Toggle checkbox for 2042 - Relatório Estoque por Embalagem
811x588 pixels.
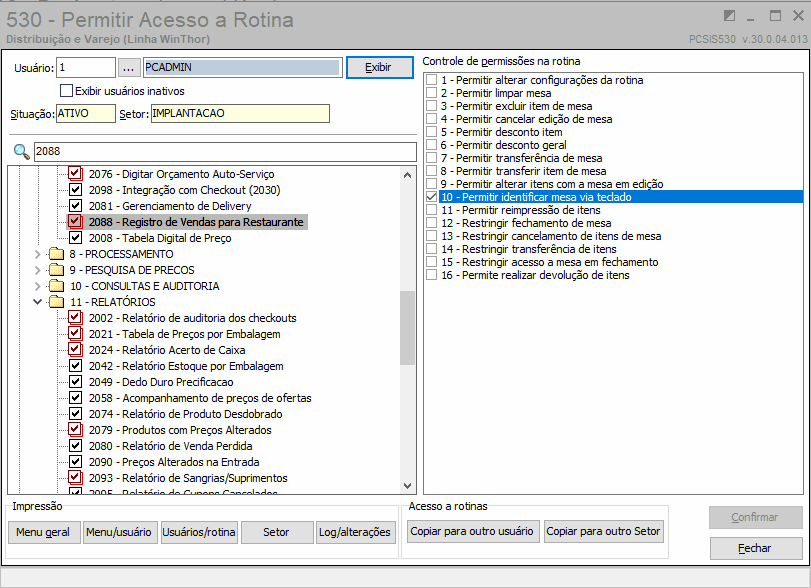[75, 366]
